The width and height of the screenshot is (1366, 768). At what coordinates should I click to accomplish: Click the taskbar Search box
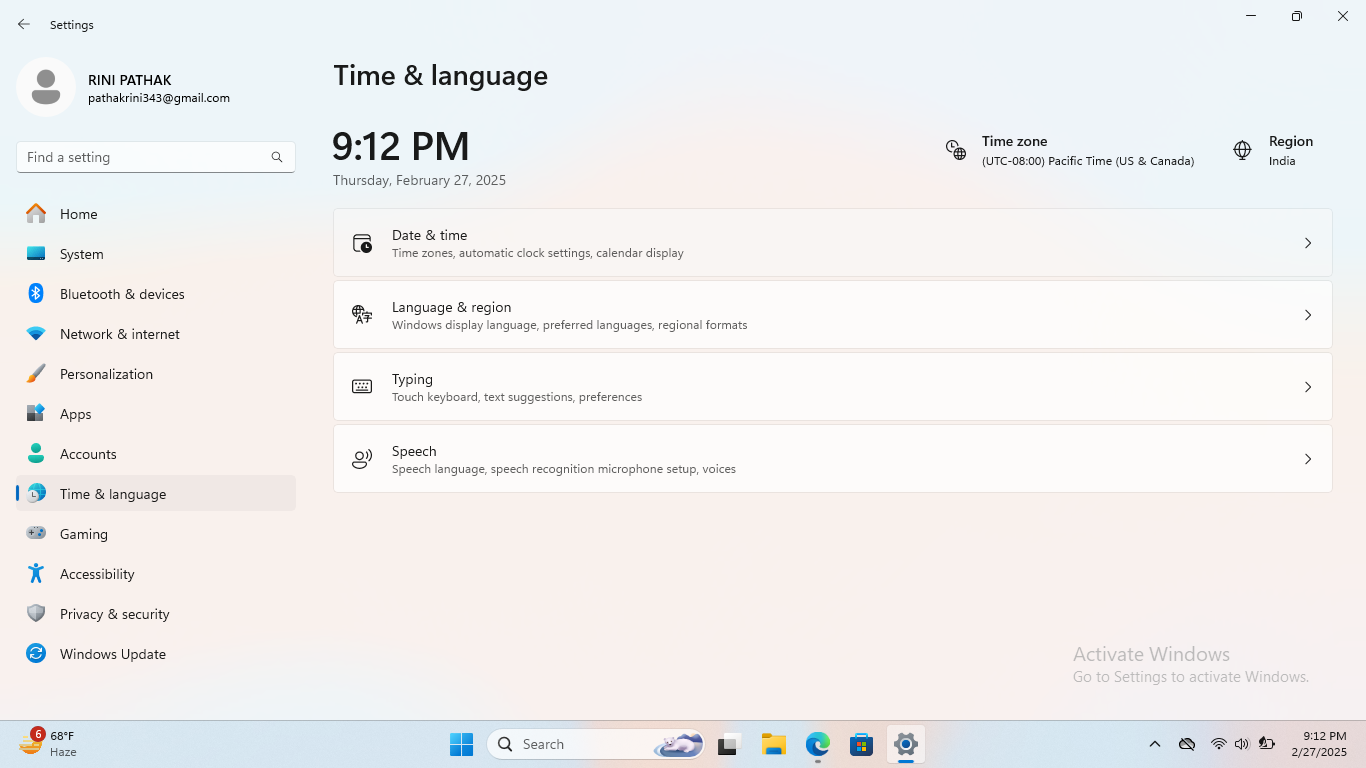pyautogui.click(x=595, y=744)
